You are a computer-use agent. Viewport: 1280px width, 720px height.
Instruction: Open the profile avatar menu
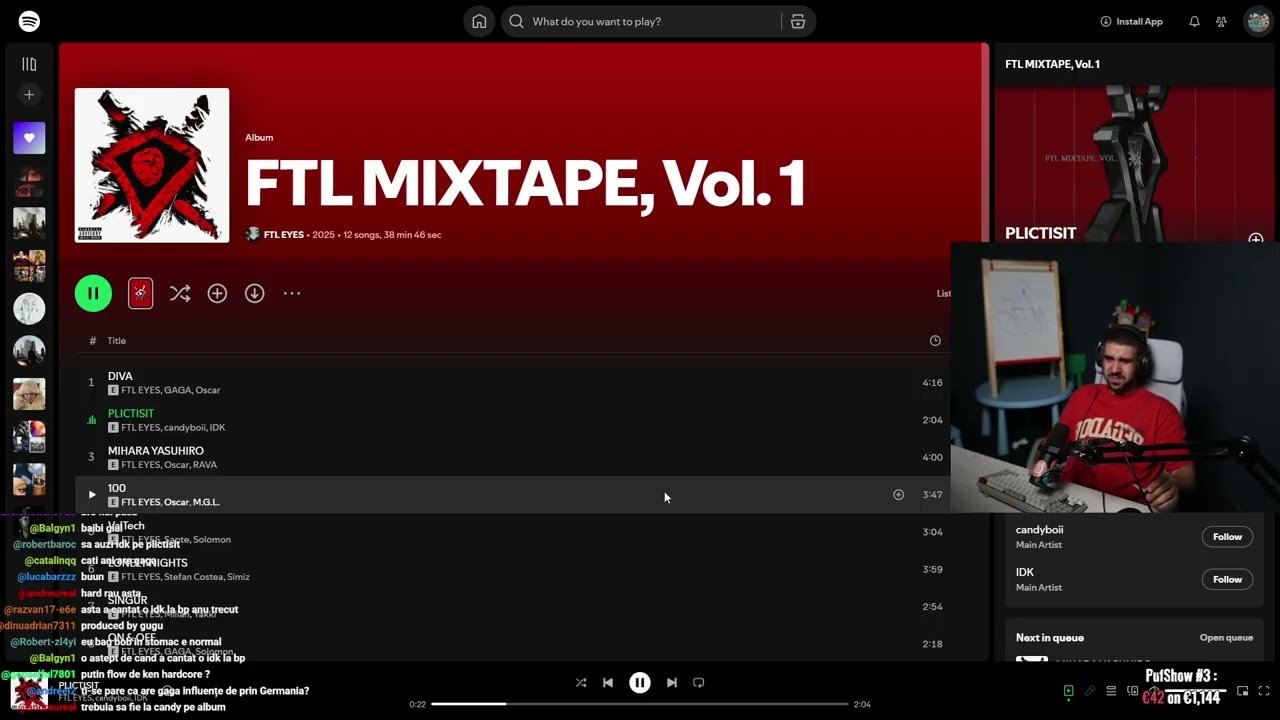point(1258,21)
